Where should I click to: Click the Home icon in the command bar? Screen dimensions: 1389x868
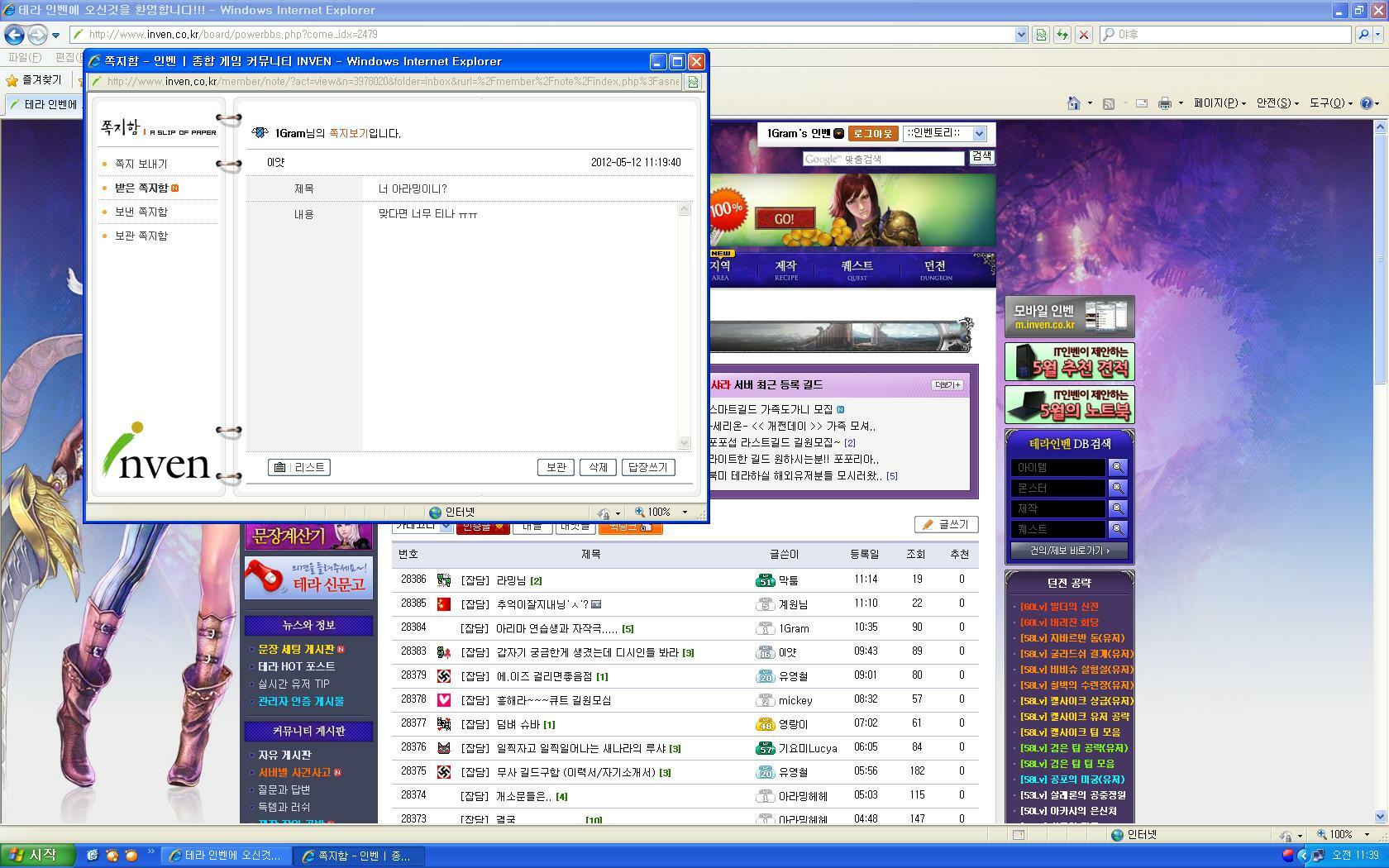tap(1073, 103)
